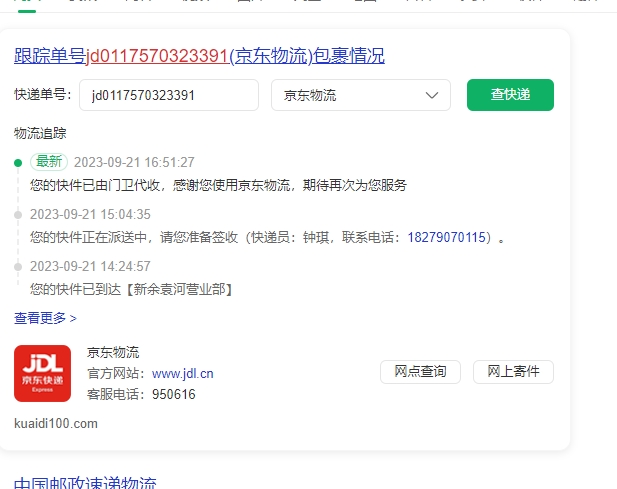Click the timeline dot for 14:24:57 entry
Screen dimensions: 617x489
coord(18,266)
